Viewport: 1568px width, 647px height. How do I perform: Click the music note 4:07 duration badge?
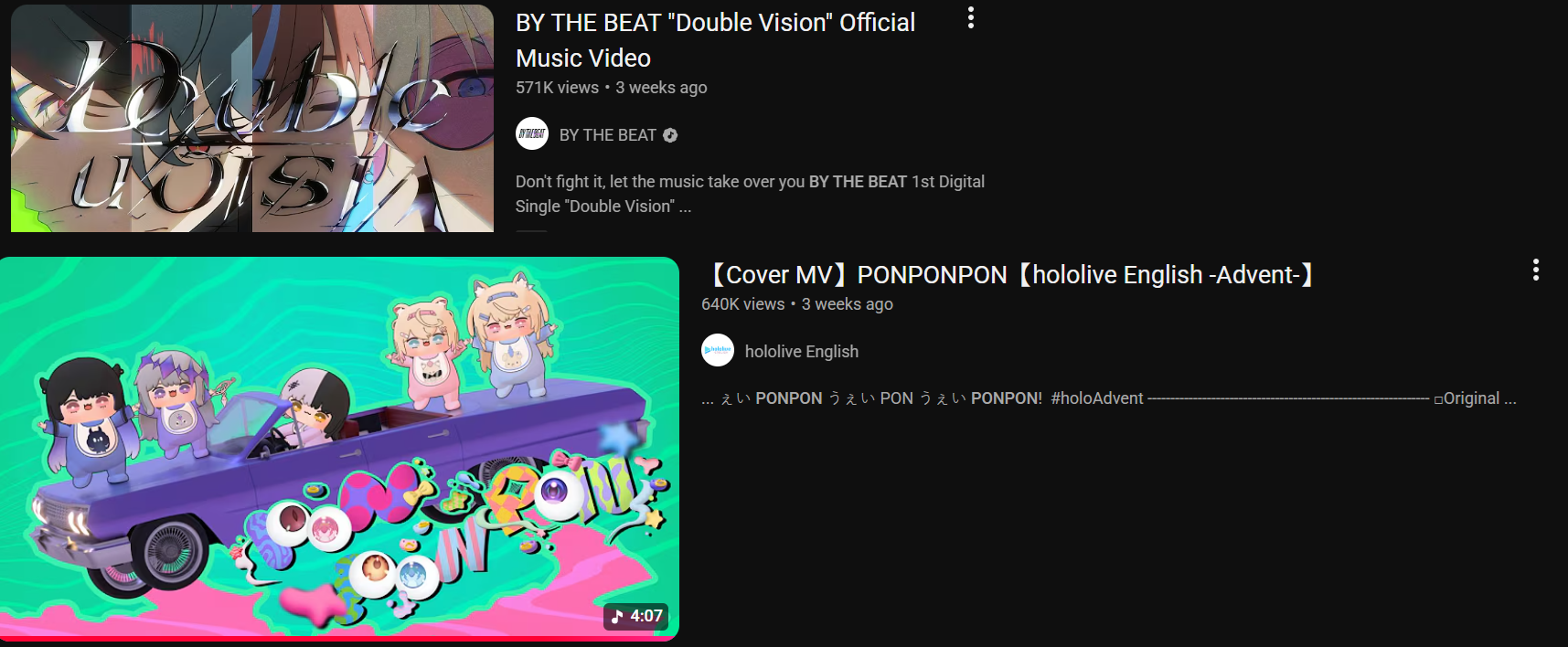coord(636,616)
